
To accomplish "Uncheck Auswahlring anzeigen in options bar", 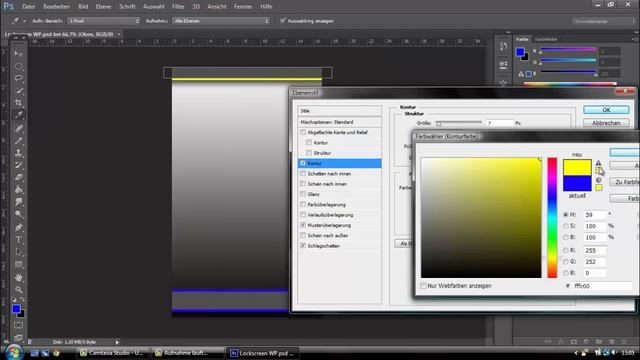I will pyautogui.click(x=283, y=20).
